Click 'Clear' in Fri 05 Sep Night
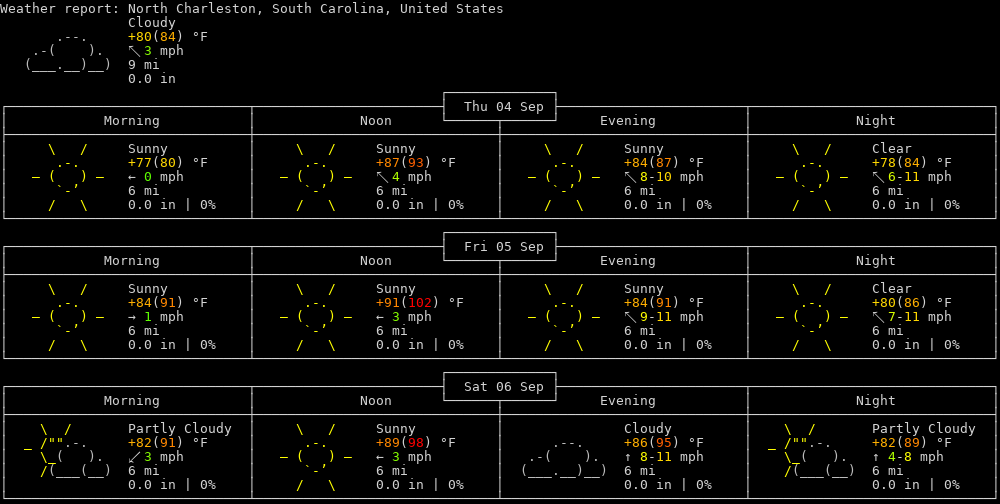 click(892, 288)
